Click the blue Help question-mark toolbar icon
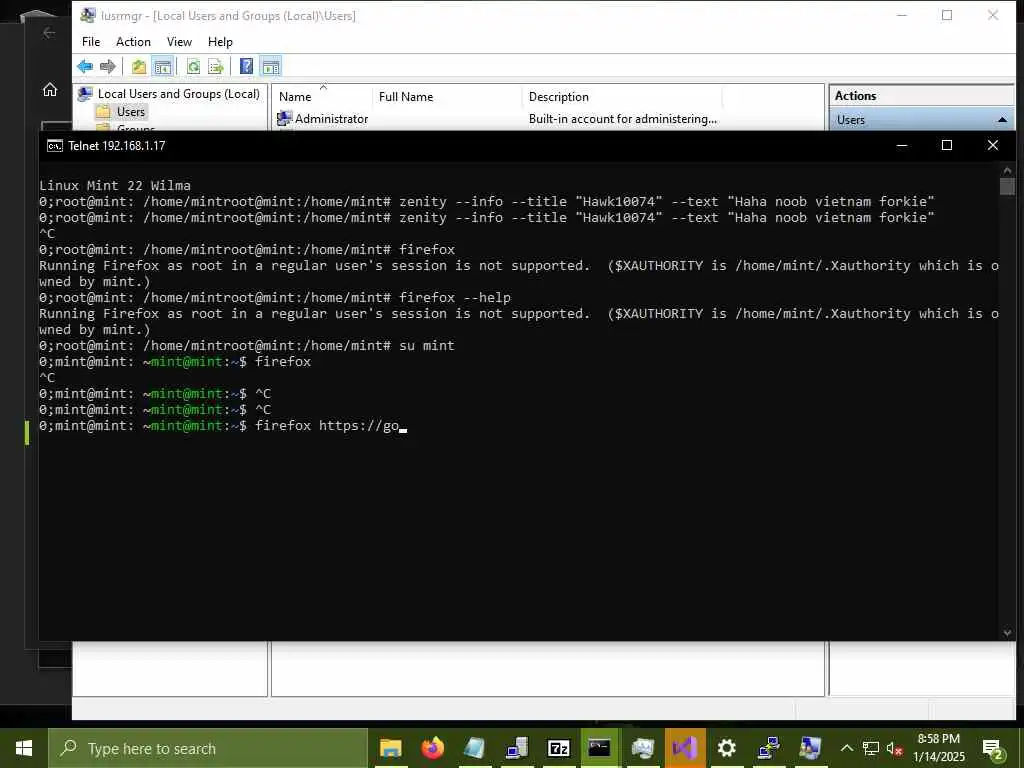The image size is (1024, 768). [x=246, y=66]
